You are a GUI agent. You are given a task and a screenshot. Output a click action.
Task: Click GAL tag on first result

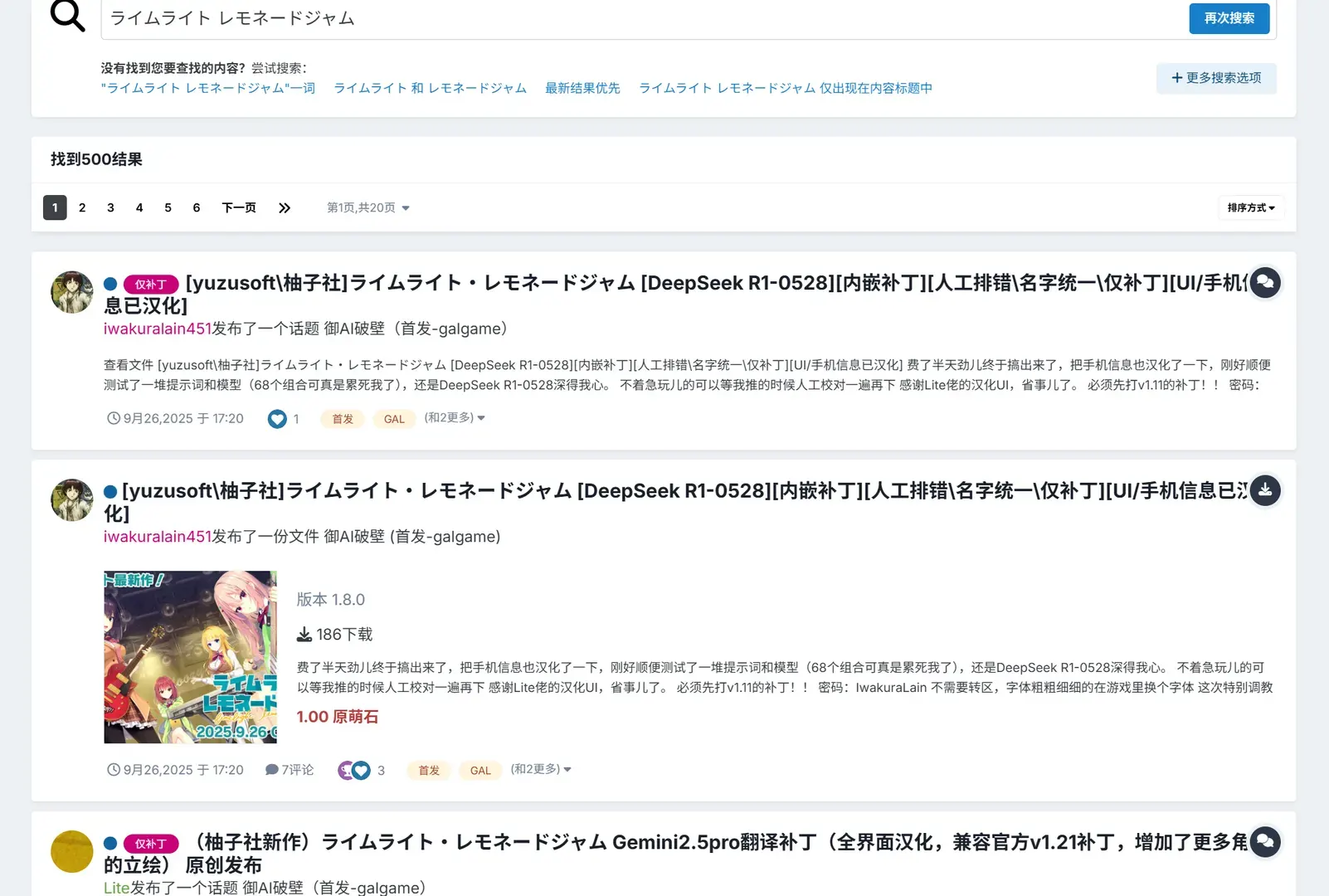[394, 419]
